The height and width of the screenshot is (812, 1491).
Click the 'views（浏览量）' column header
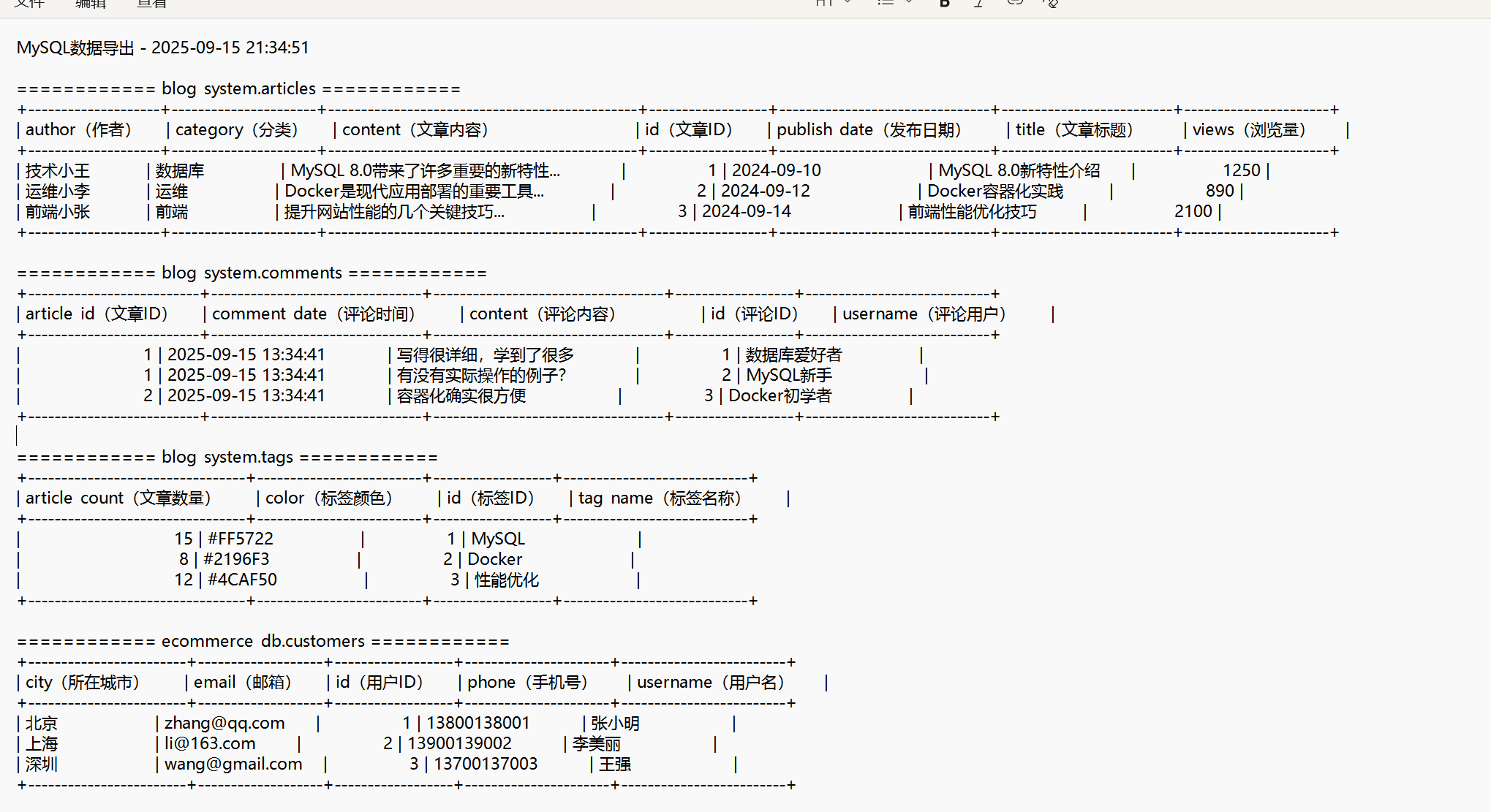click(x=1249, y=129)
